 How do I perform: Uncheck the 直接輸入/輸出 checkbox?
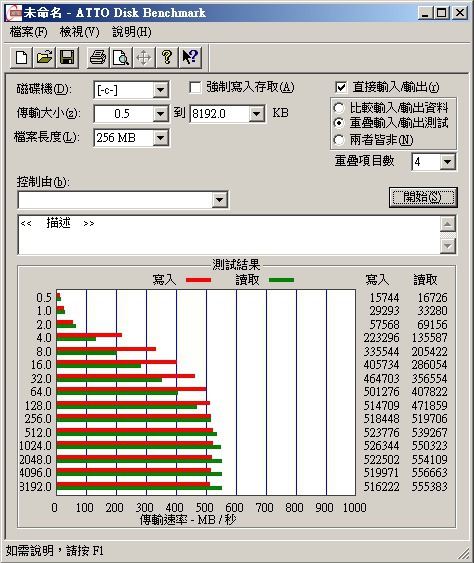(x=341, y=87)
